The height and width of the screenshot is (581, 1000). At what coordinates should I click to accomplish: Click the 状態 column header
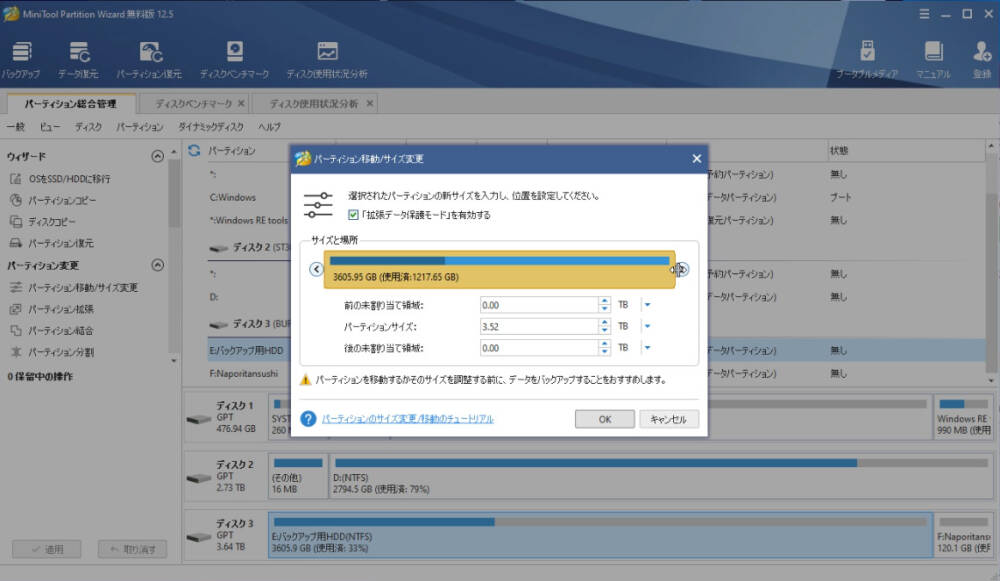[839, 151]
